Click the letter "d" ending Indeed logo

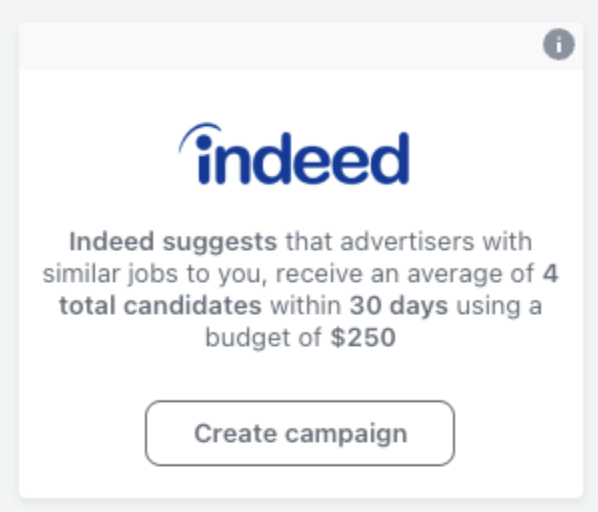(x=390, y=158)
